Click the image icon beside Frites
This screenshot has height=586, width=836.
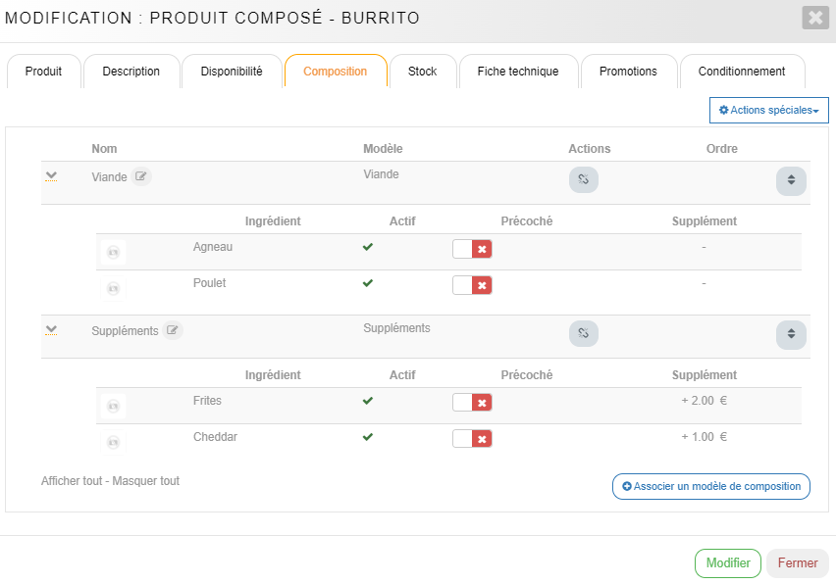click(113, 406)
